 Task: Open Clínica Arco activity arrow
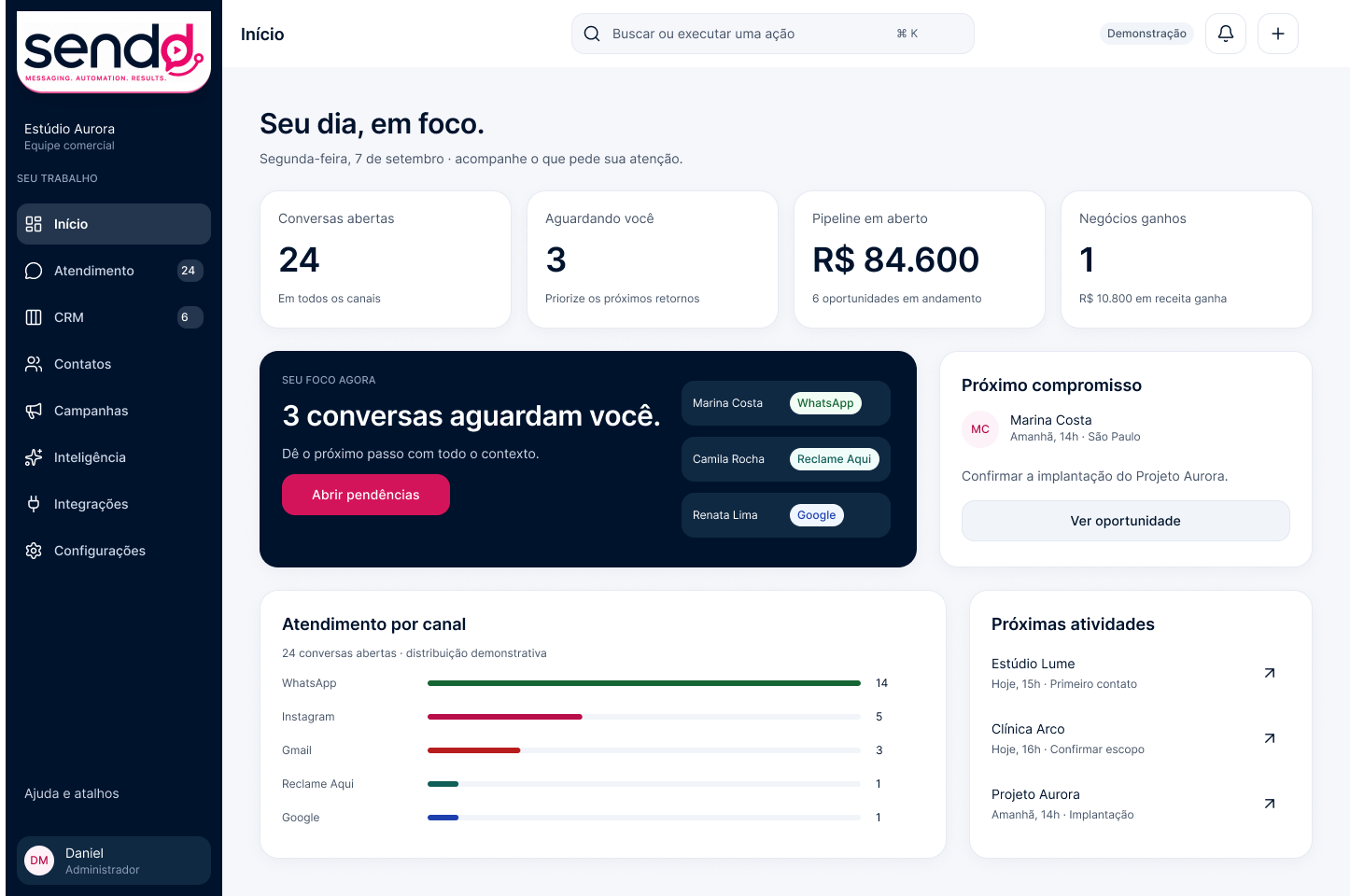[1270, 738]
